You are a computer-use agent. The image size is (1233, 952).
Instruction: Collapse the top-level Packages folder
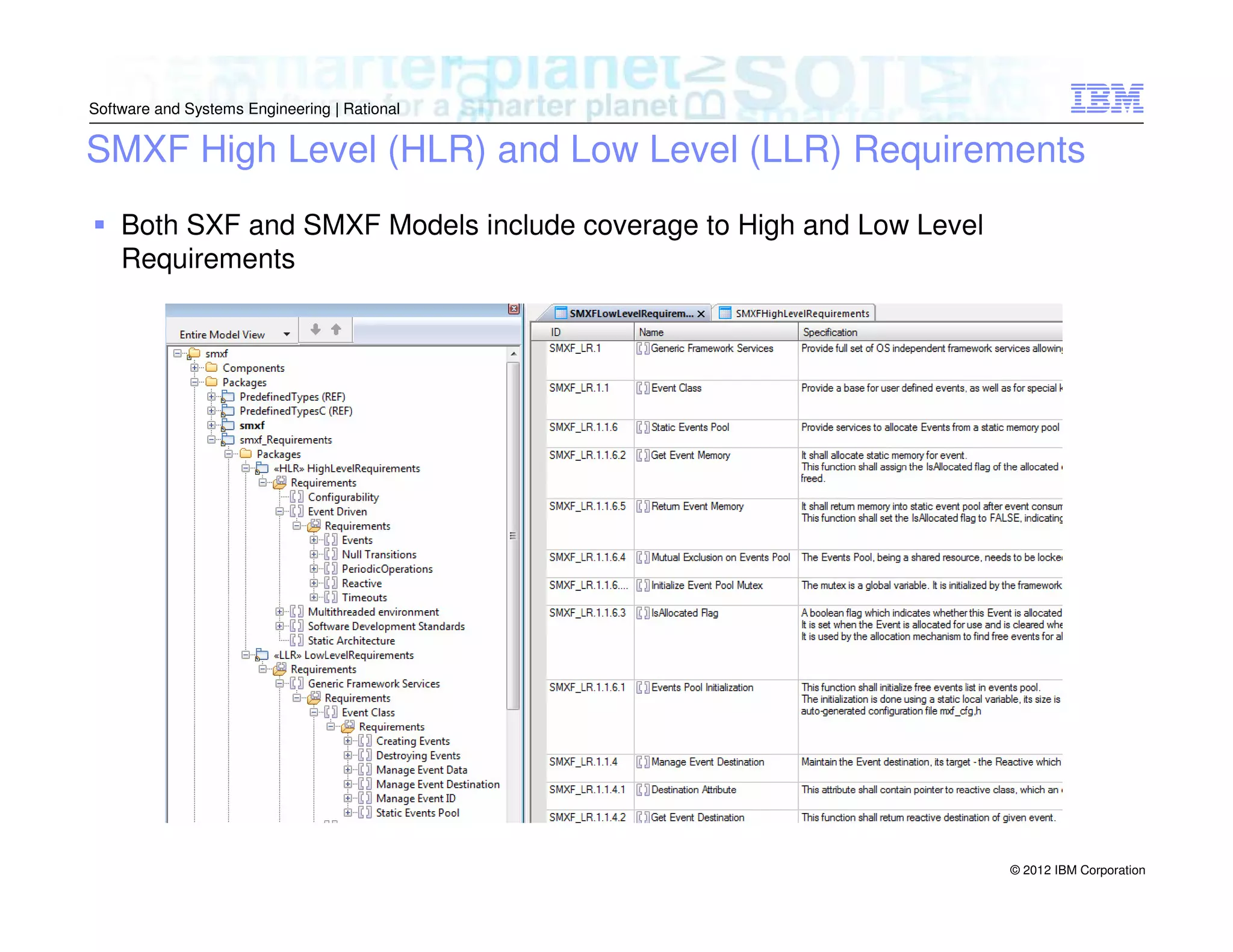(x=194, y=382)
